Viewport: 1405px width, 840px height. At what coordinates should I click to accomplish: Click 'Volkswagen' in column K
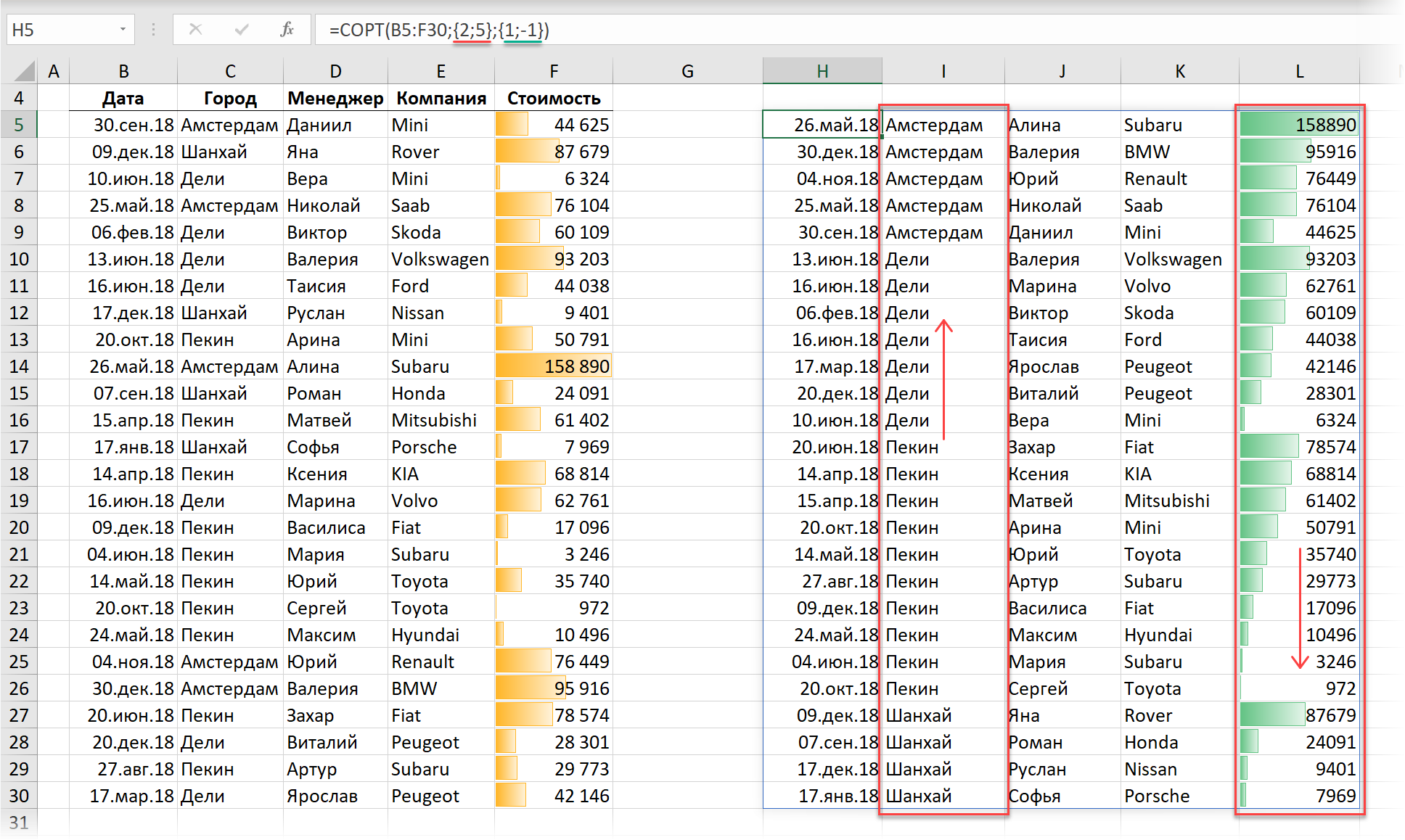coord(1180,259)
